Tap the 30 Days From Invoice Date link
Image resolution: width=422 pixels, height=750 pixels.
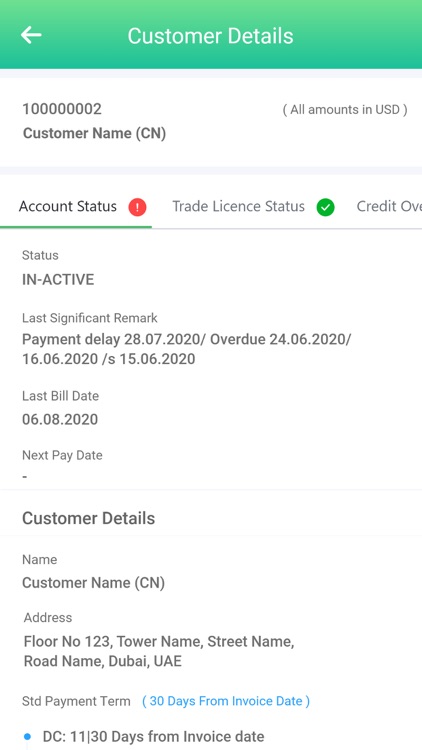pyautogui.click(x=226, y=701)
